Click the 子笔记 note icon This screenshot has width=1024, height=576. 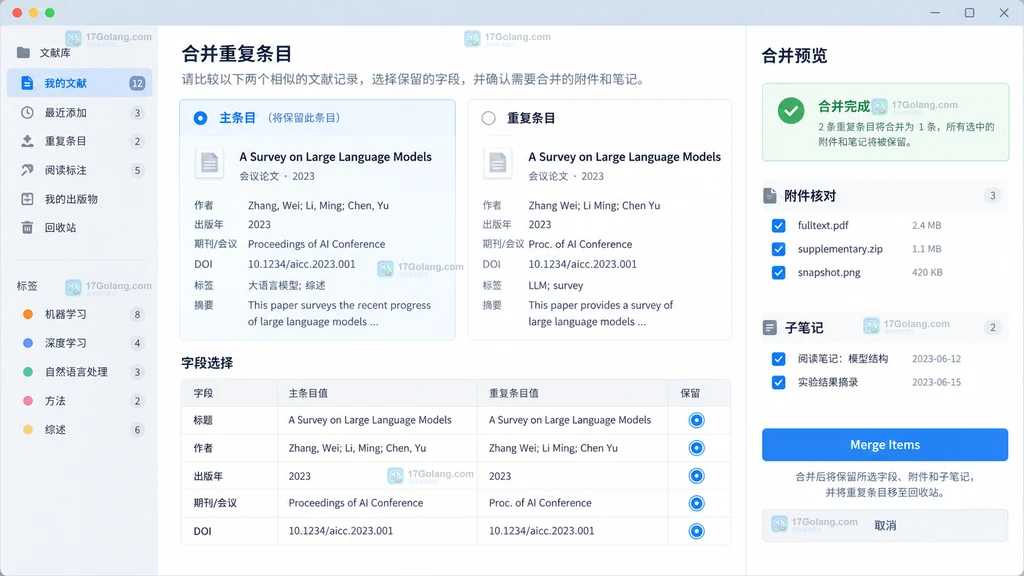pos(769,327)
